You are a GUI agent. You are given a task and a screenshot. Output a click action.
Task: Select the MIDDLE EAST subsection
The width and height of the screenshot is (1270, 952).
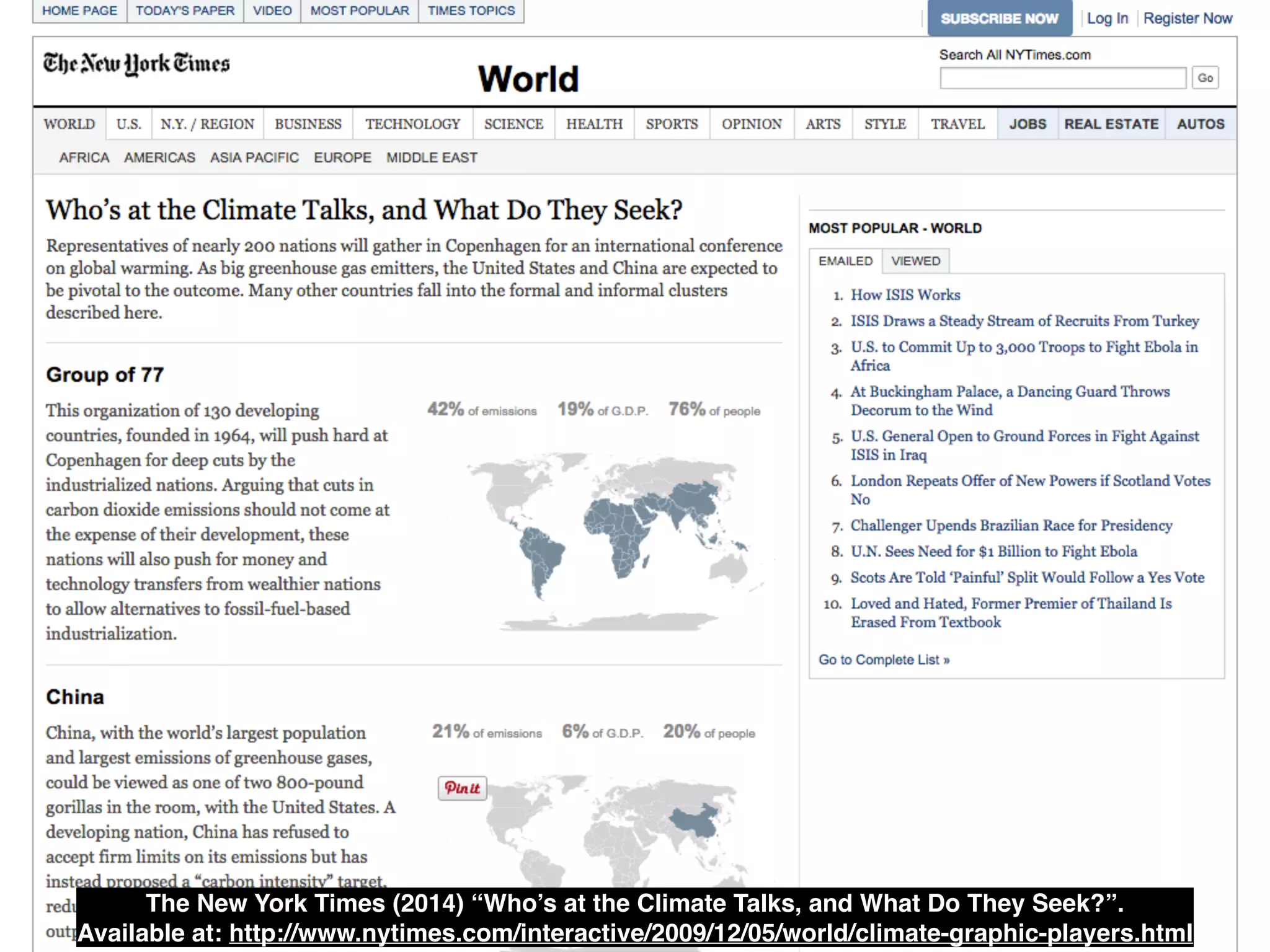click(x=432, y=157)
